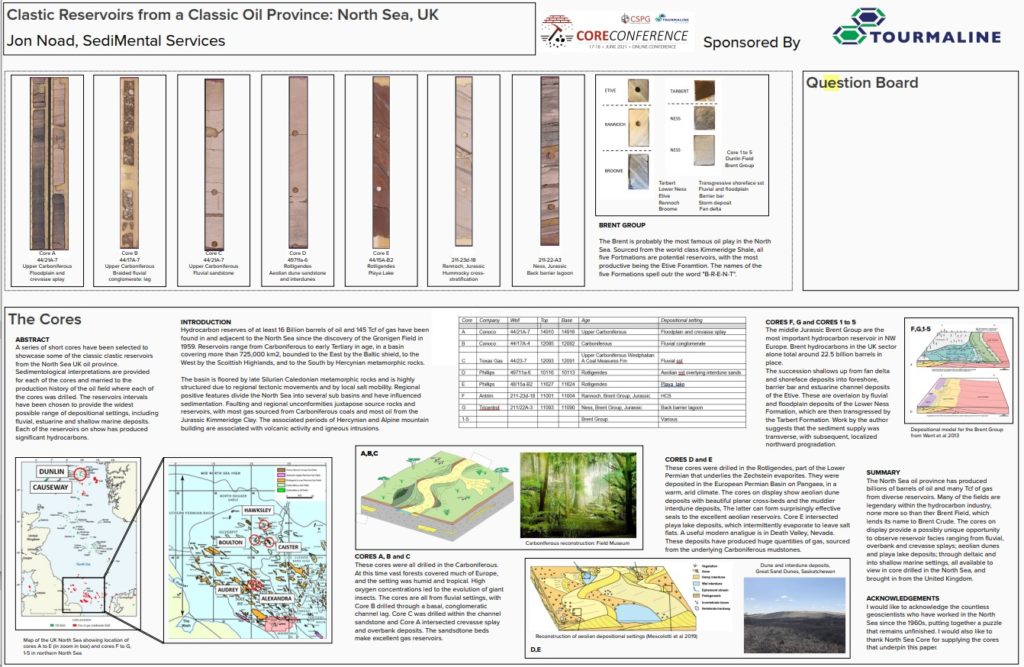Screen dimensions: 1024x667
Task: Click the Etive Formation core chip image
Action: pyautogui.click(x=639, y=90)
